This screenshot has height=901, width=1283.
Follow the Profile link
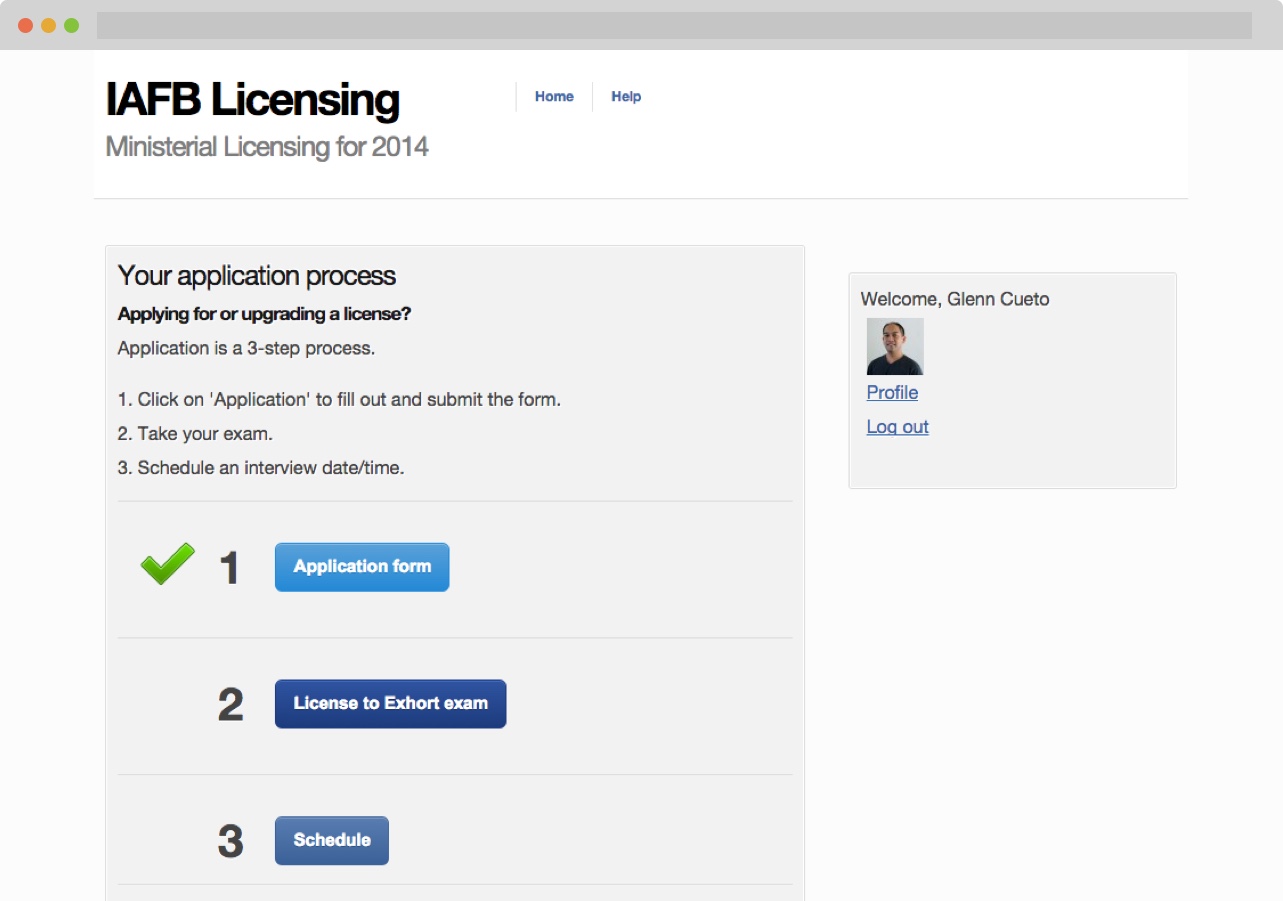[892, 393]
